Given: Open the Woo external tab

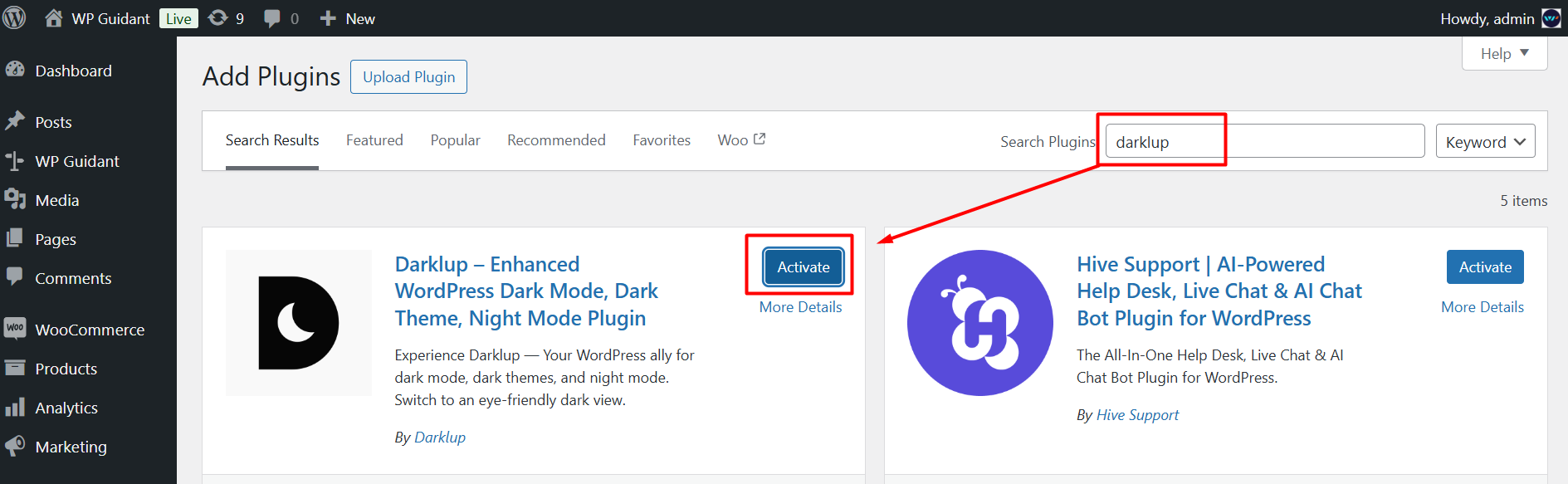Looking at the screenshot, I should tap(741, 140).
